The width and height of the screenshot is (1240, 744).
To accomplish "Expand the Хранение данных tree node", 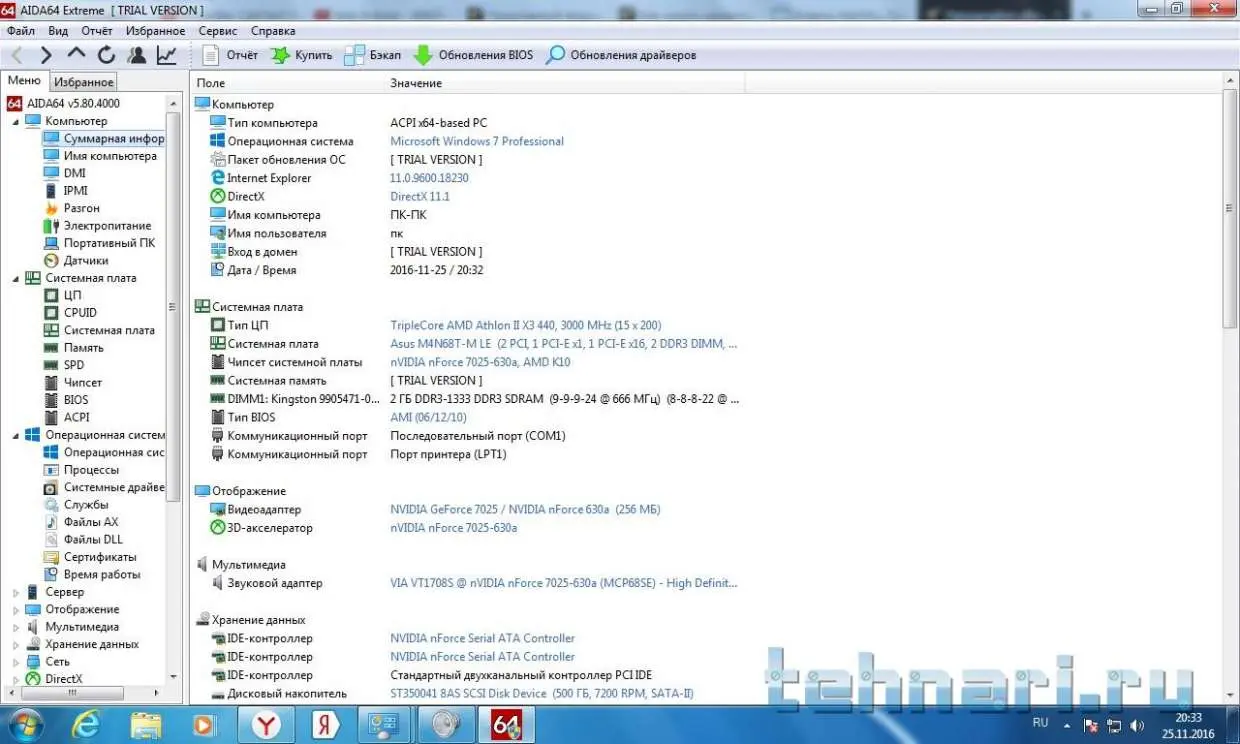I will (15, 644).
